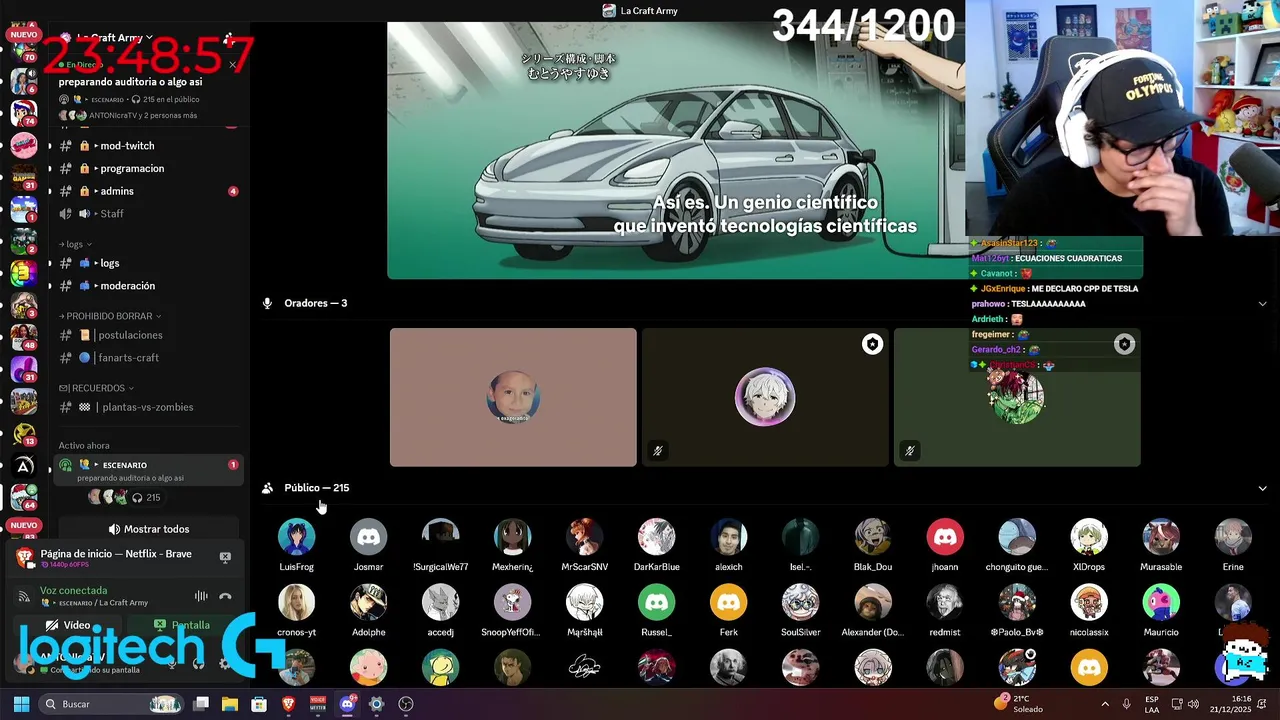This screenshot has width=1280, height=720.
Task: Select nicolassix's avatar
Action: pyautogui.click(x=1088, y=603)
